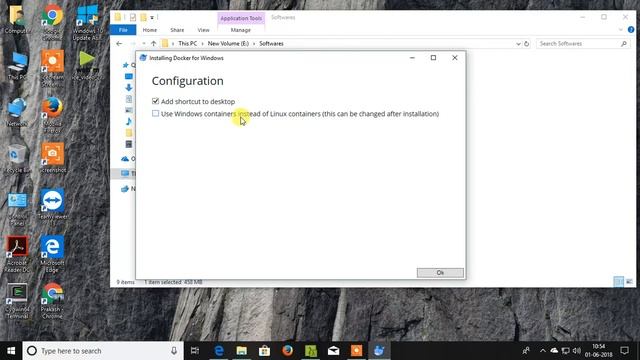
Task: Click New Volume (E:) in address path
Action: (228, 44)
